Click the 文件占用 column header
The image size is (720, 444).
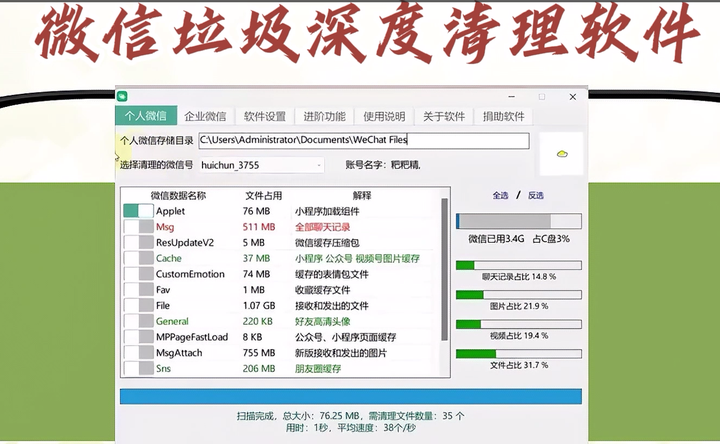point(264,196)
